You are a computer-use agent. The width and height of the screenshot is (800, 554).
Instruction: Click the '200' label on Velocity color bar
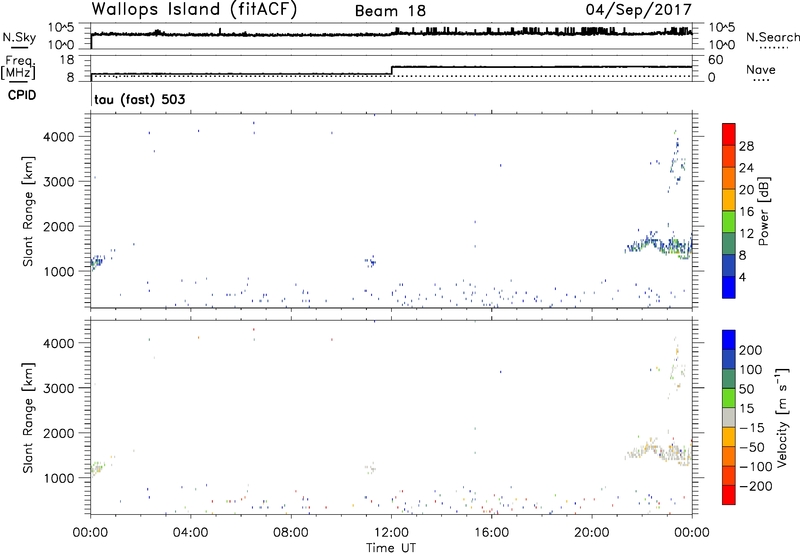751,350
